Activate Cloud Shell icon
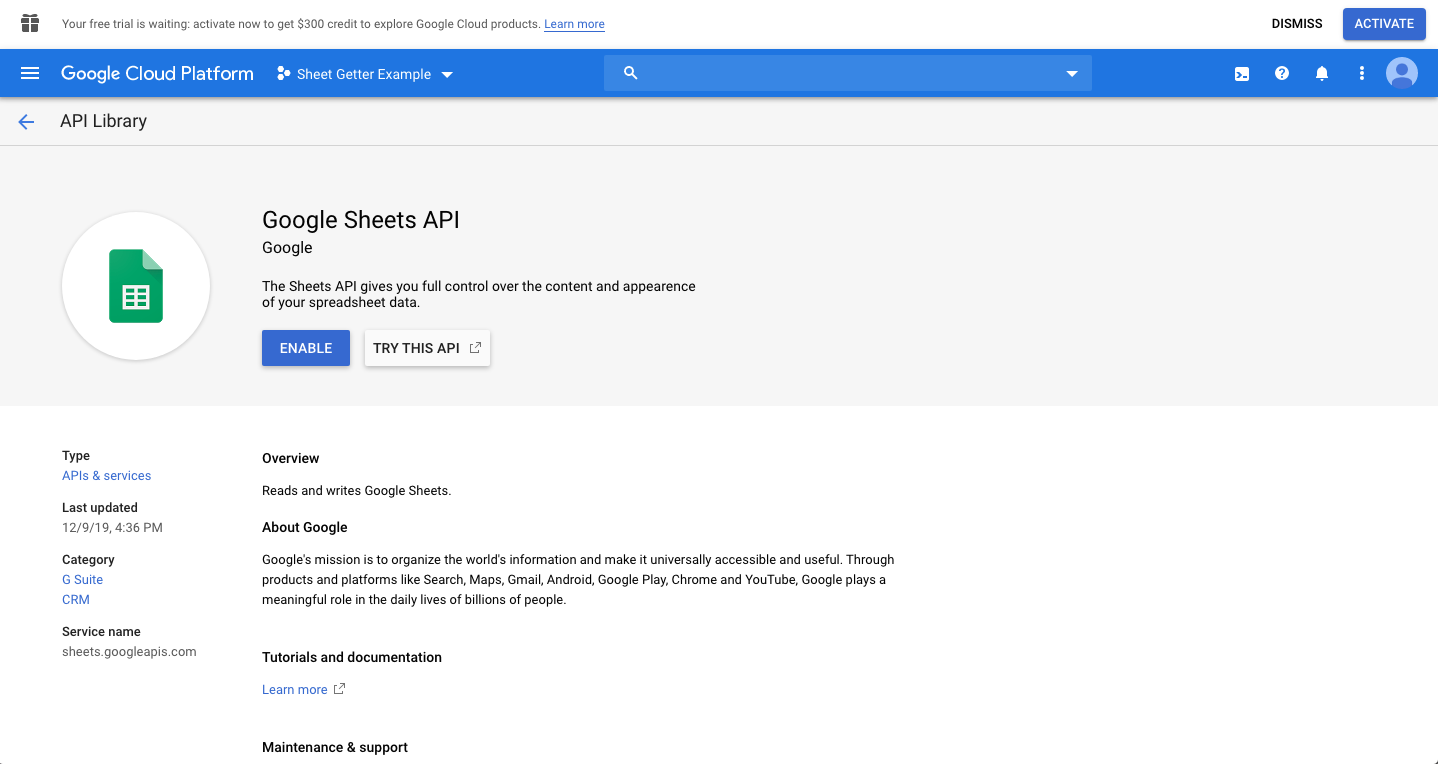1438x764 pixels. pos(1242,74)
